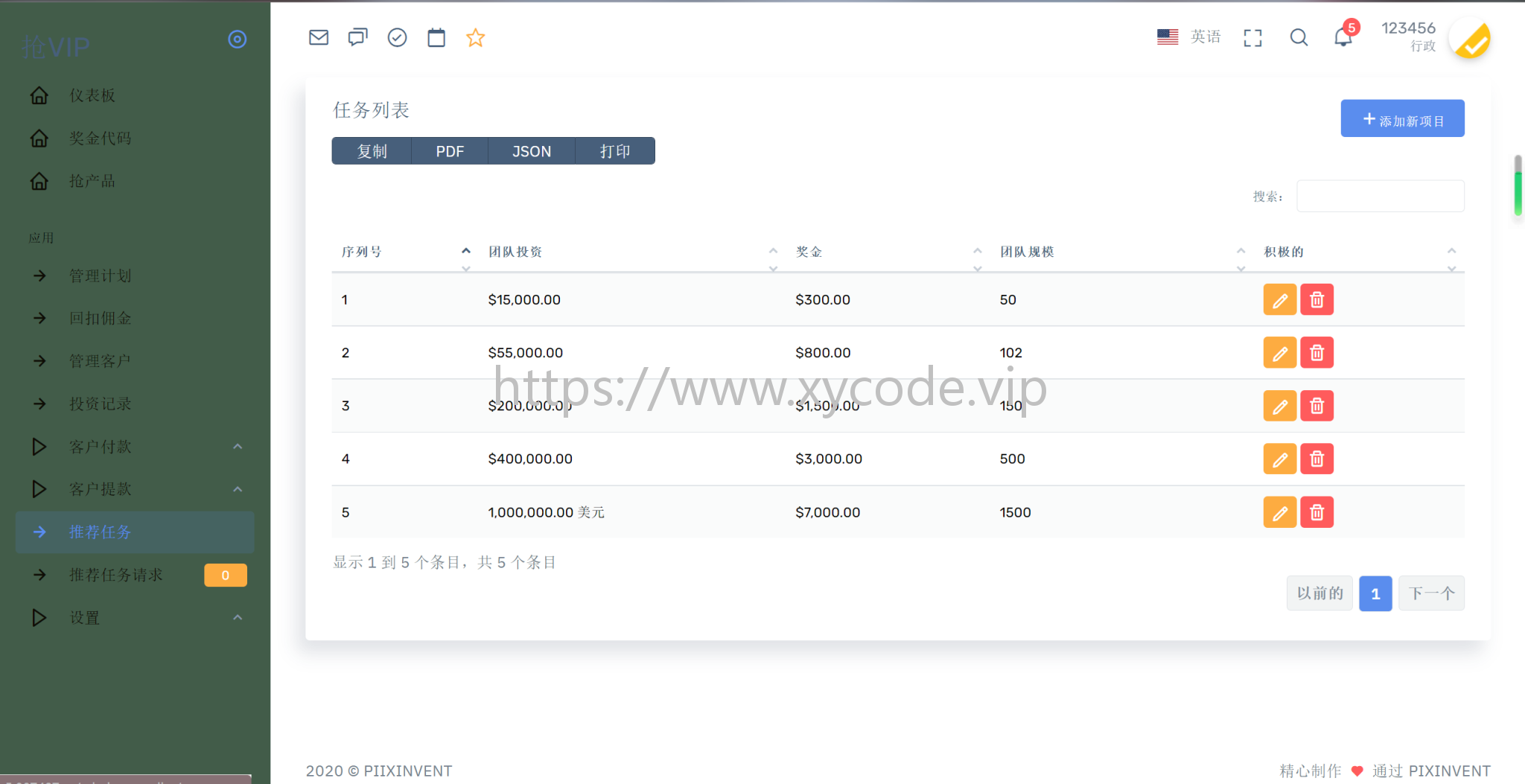The width and height of the screenshot is (1525, 784).
Task: Open 管理客户 in sidebar
Action: (135, 361)
